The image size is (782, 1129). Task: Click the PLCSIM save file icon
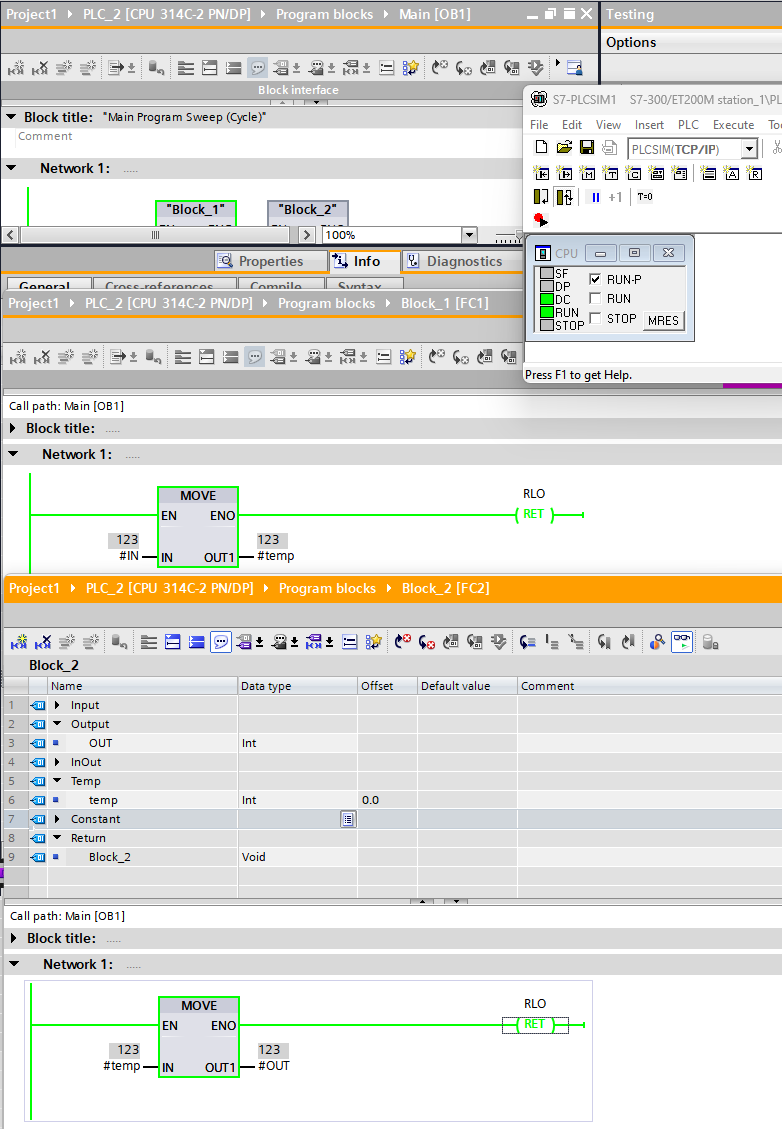(x=587, y=148)
